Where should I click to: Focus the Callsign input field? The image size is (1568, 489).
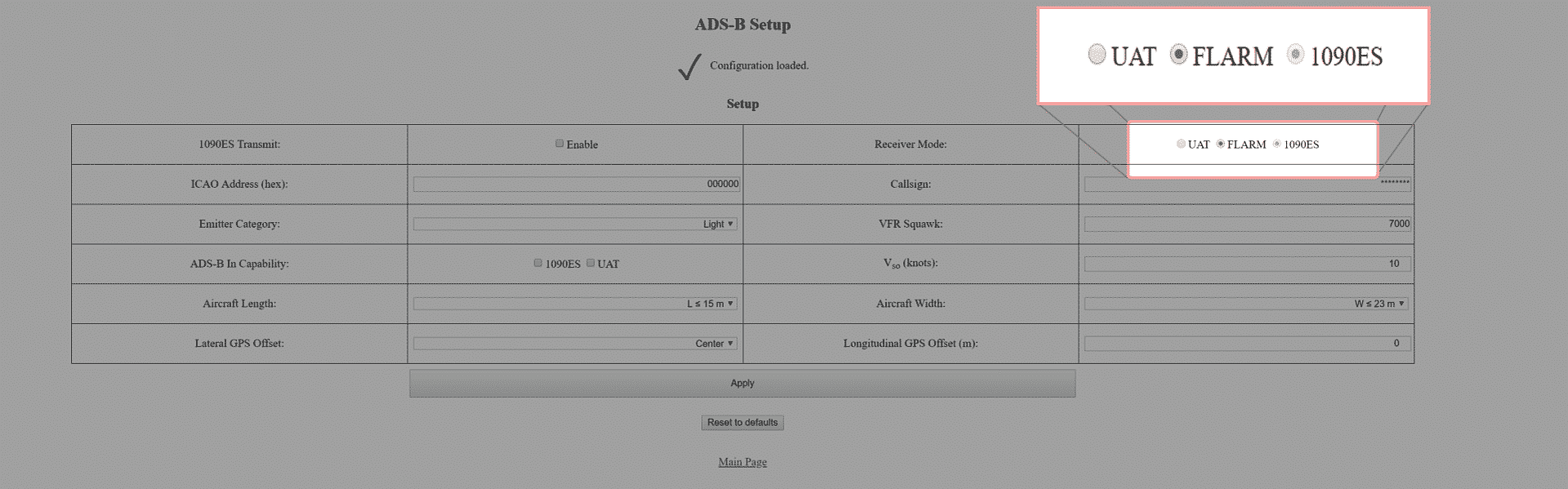point(1248,184)
